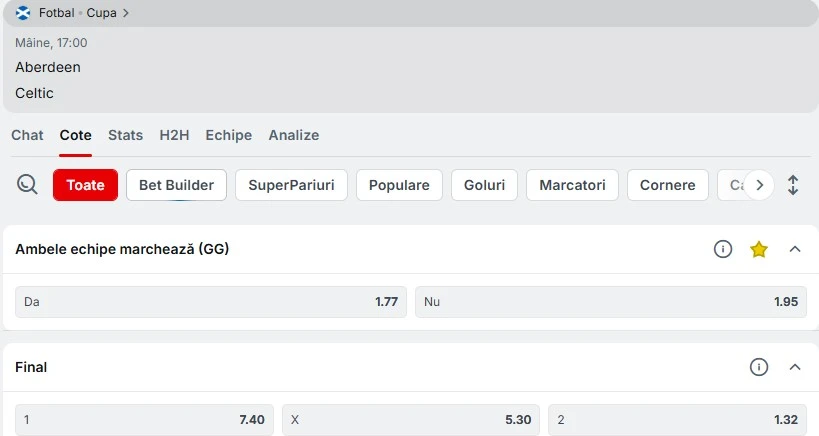Open the Fotbal Cupa breadcrumb chevron
The image size is (819, 436).
click(125, 13)
